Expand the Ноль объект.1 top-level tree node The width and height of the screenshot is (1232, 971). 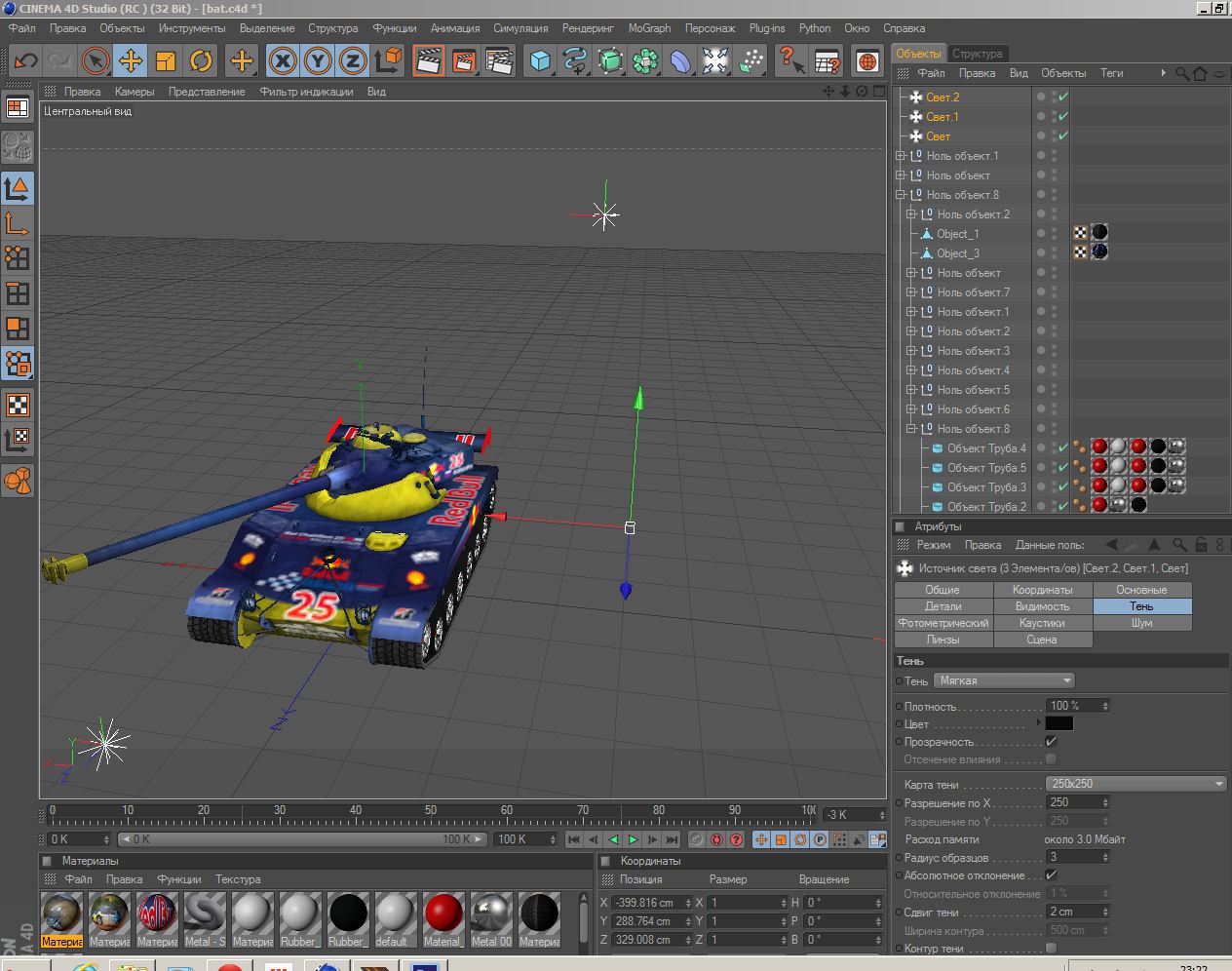tap(902, 156)
